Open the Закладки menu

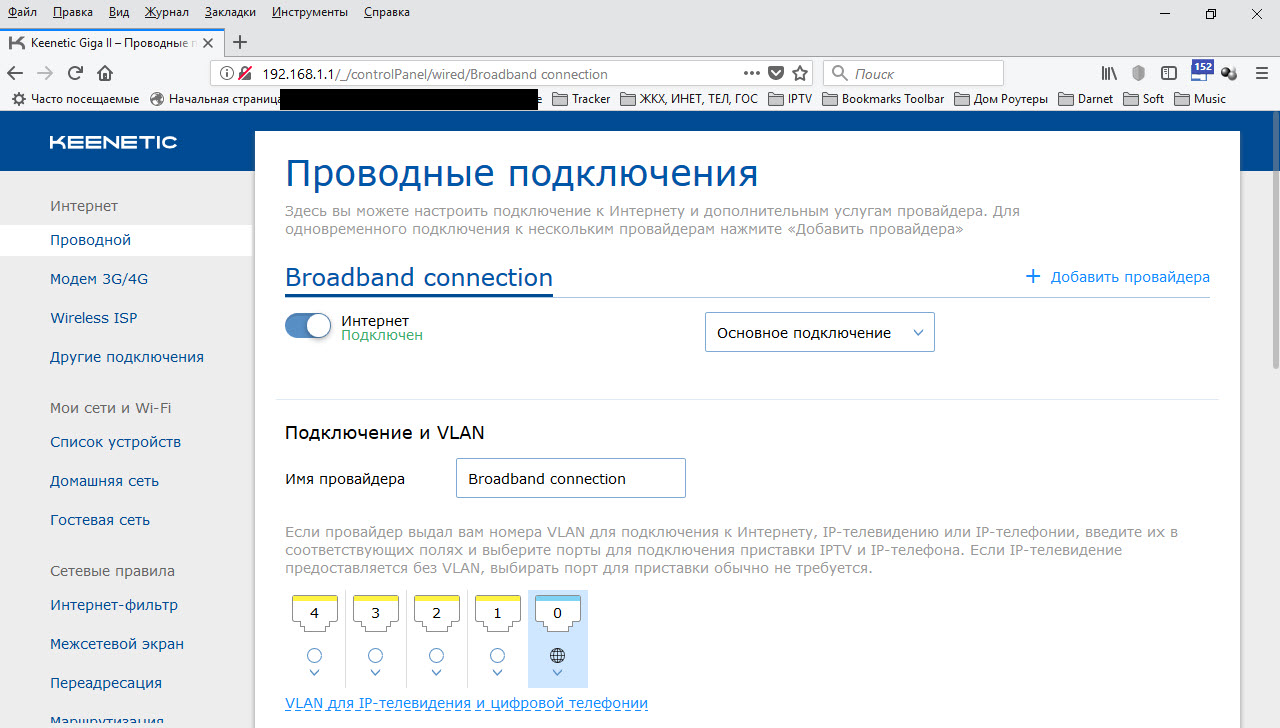231,12
